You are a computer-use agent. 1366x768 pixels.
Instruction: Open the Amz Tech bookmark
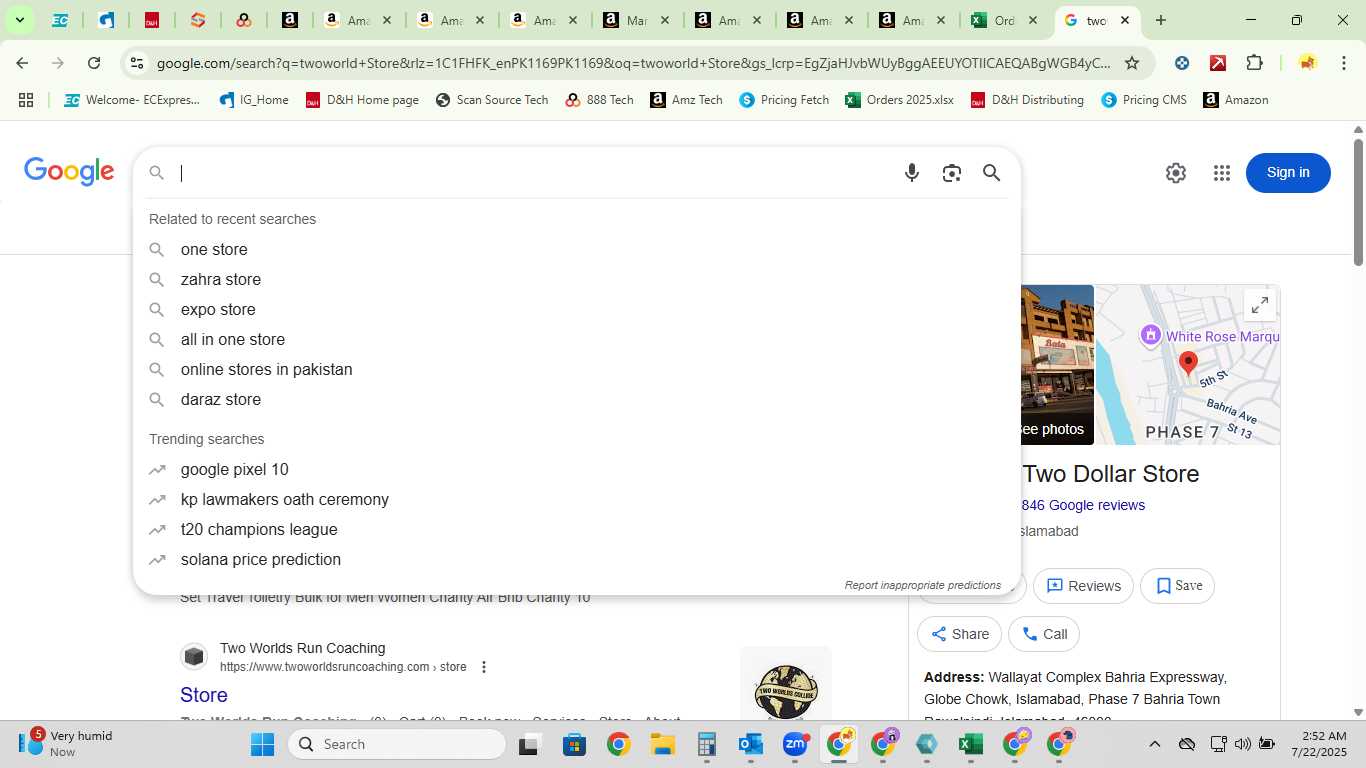pos(686,100)
